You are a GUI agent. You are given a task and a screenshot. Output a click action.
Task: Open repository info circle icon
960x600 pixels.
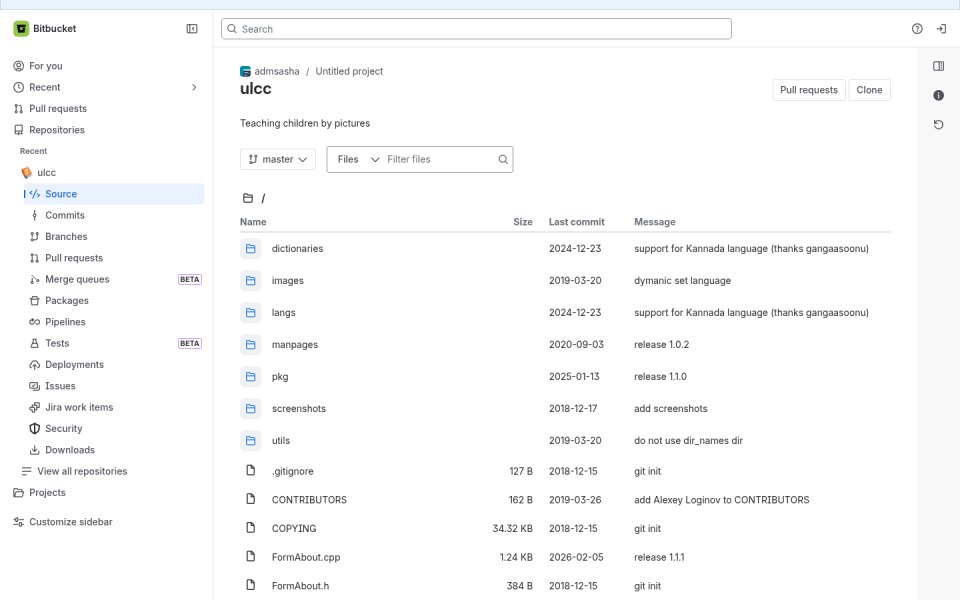(938, 96)
